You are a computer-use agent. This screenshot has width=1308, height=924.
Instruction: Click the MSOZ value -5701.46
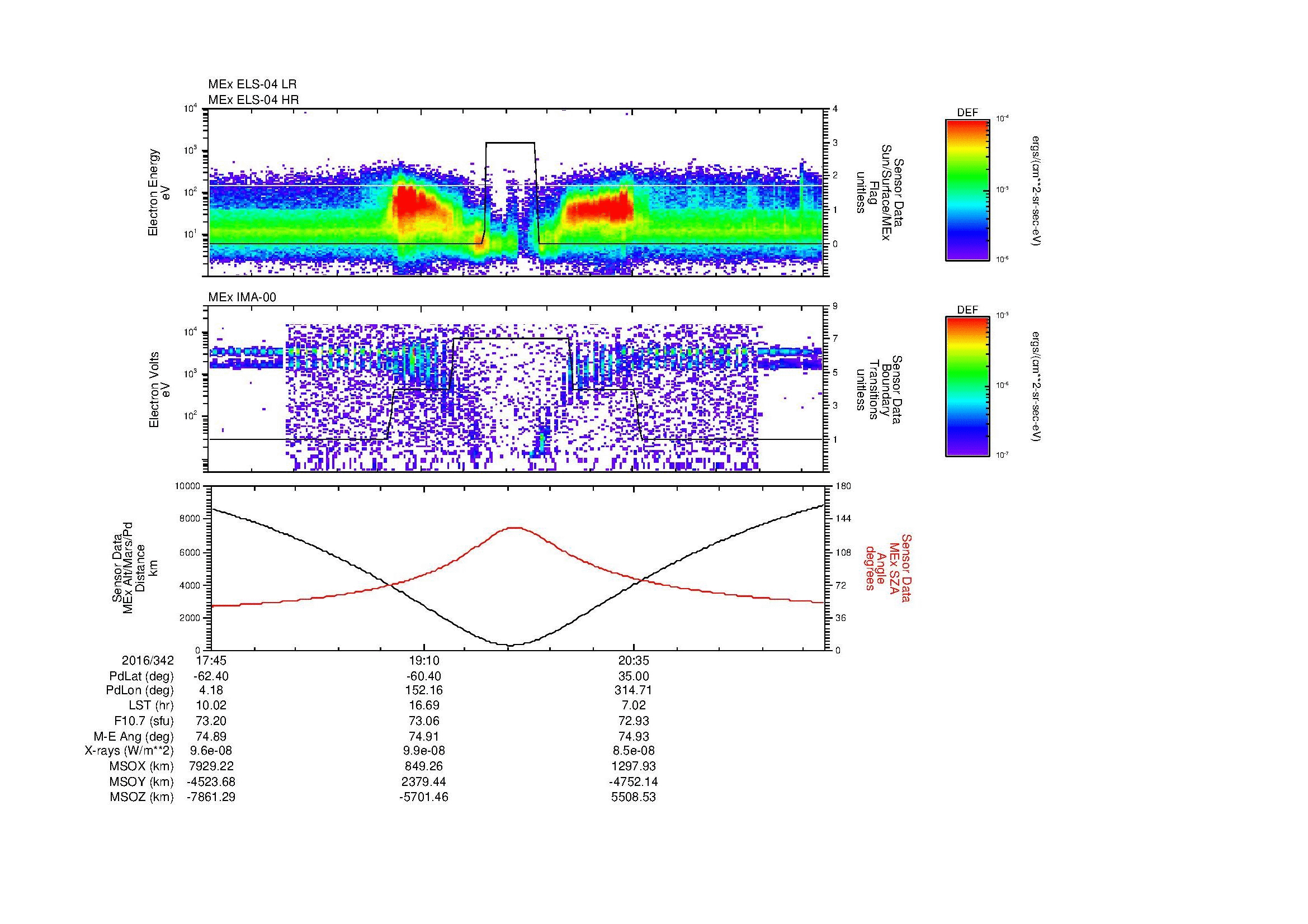pyautogui.click(x=423, y=797)
